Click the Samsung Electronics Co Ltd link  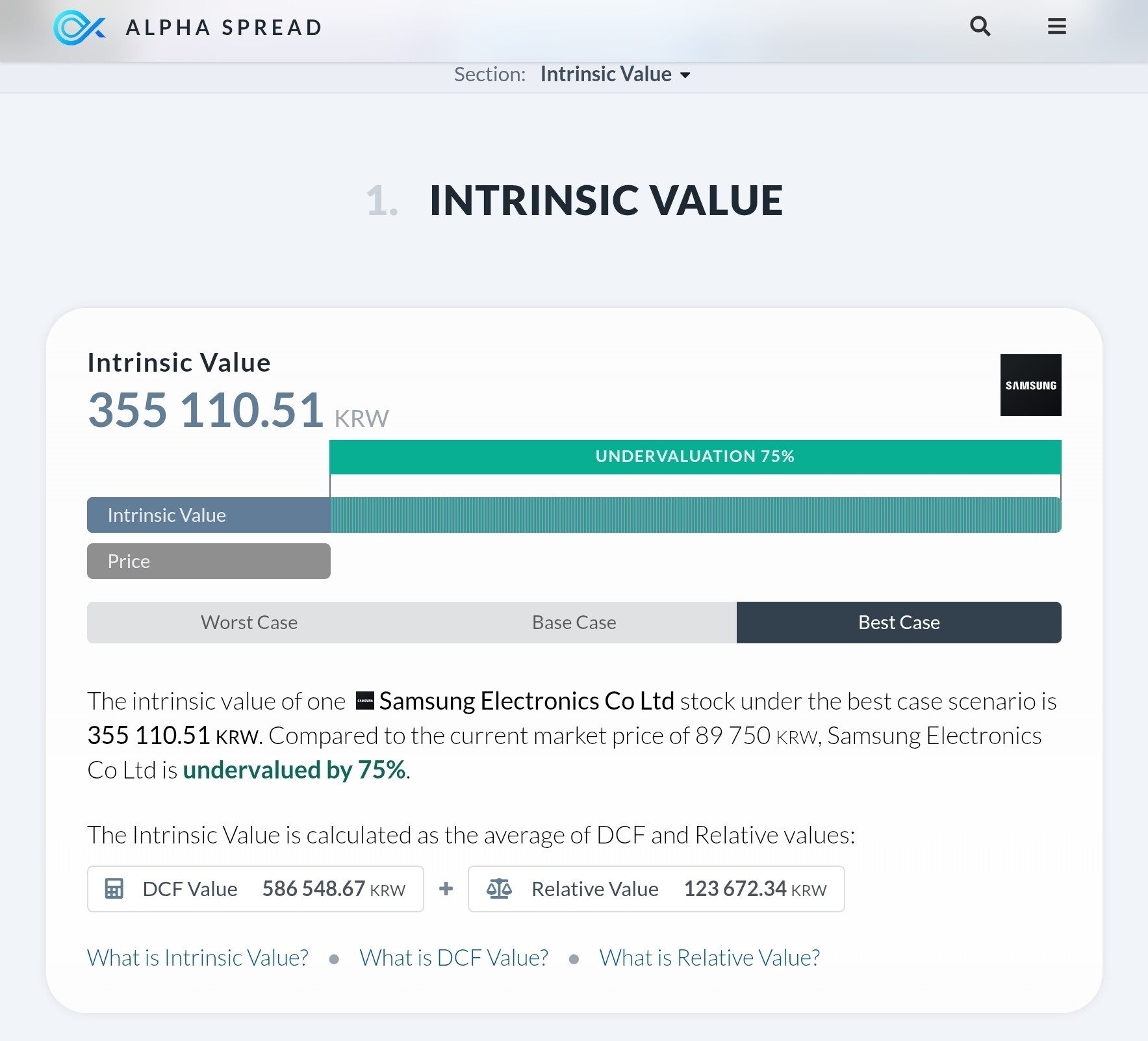pos(526,701)
